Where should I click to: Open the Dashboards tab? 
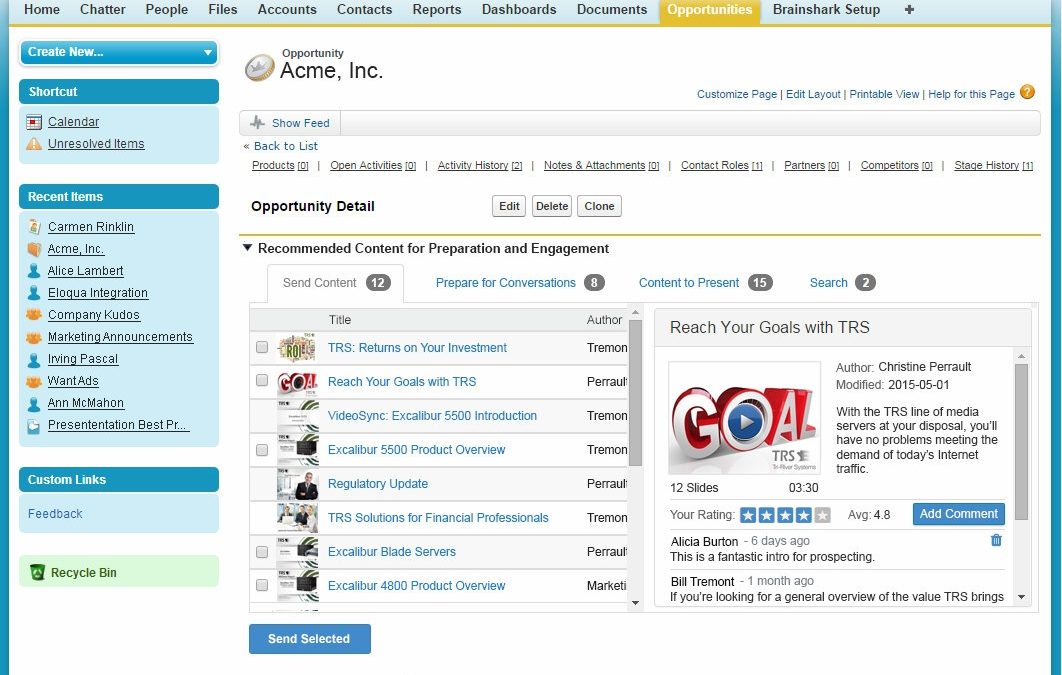(519, 9)
